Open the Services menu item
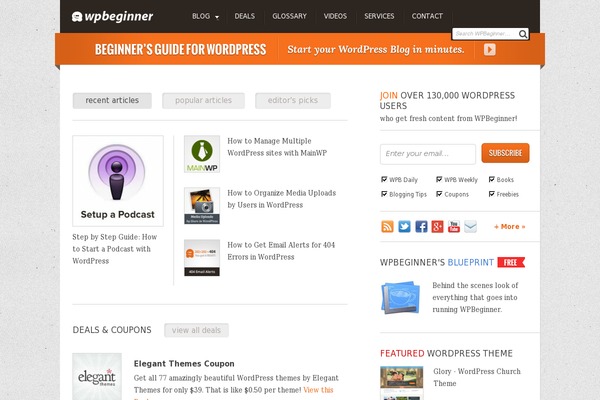The height and width of the screenshot is (400, 600). (379, 16)
